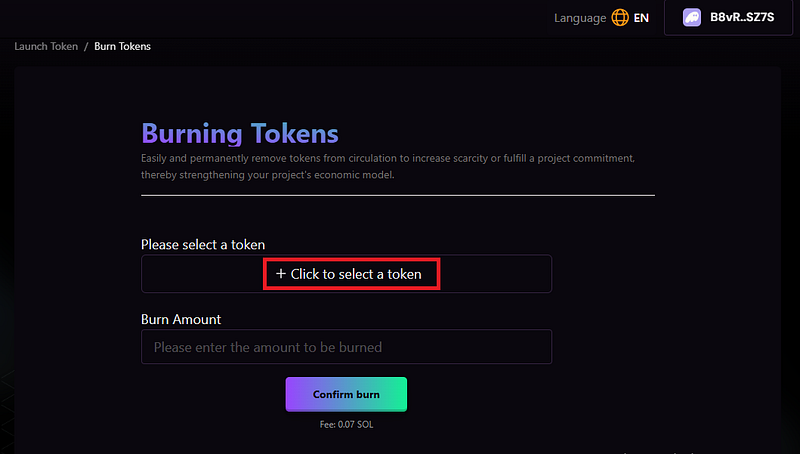Click the divider line below the description

[x=398, y=195]
